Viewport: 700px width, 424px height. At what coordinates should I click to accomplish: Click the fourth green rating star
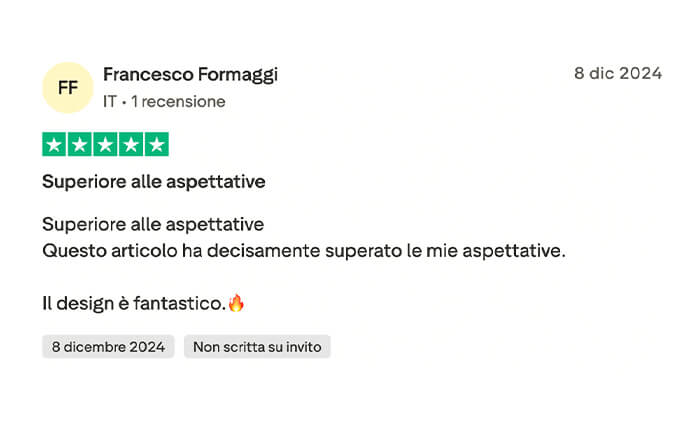tap(131, 144)
